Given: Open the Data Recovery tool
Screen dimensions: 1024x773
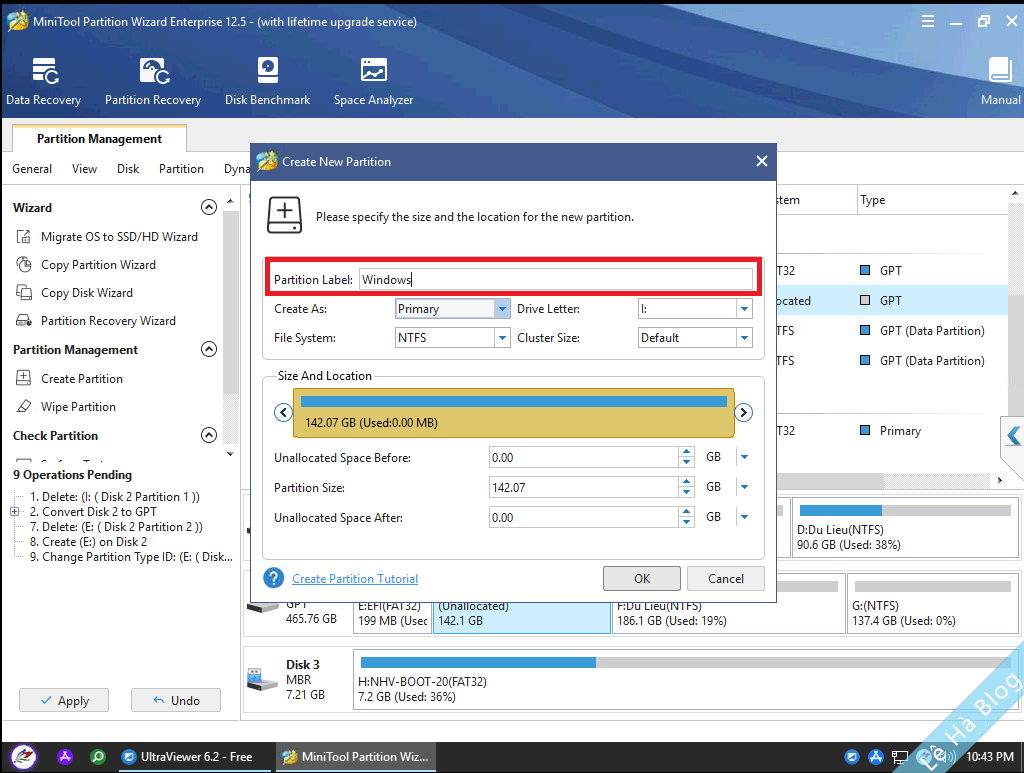Looking at the screenshot, I should point(44,81).
